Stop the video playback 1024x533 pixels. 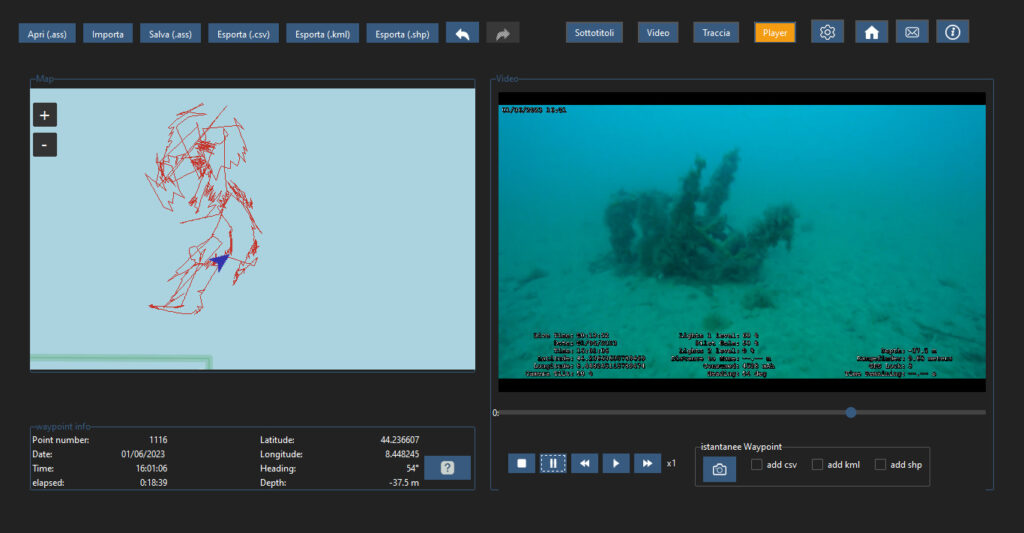[522, 463]
